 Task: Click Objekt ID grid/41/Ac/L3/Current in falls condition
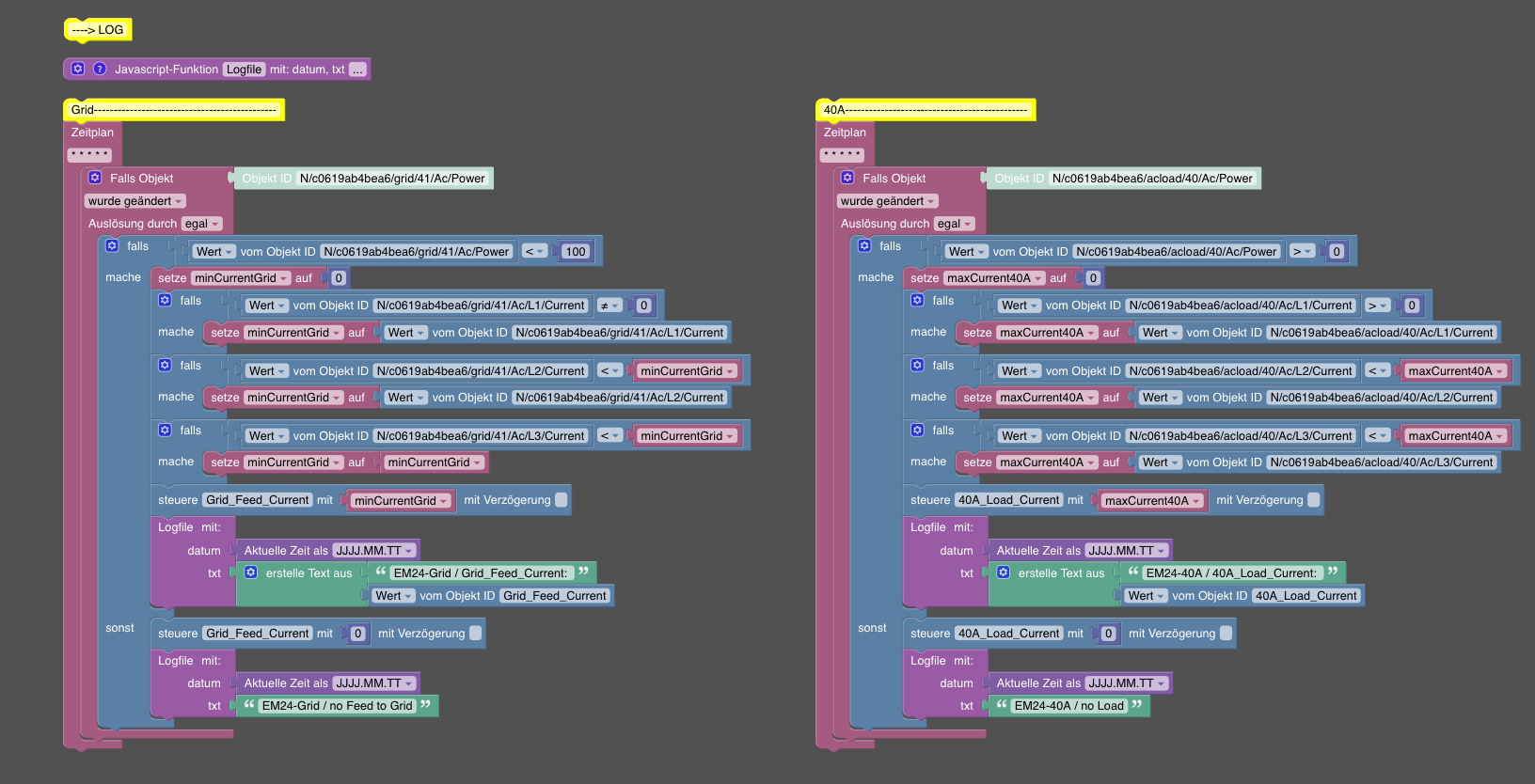pos(481,436)
